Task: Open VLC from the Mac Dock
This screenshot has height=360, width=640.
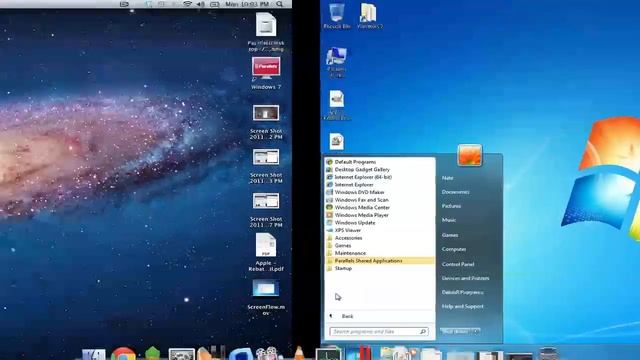Action: (299, 353)
